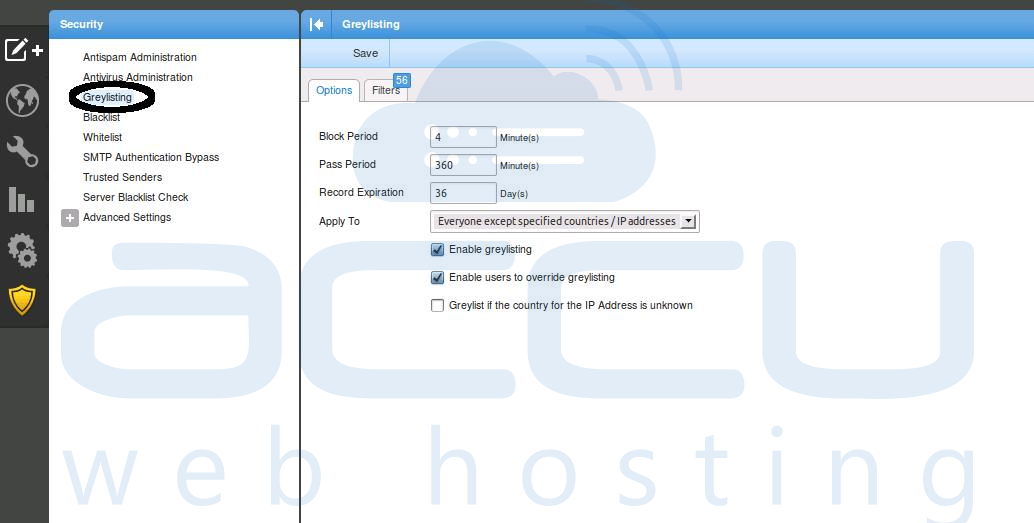This screenshot has height=523, width=1034.
Task: Switch to the Filters tab
Action: (386, 90)
